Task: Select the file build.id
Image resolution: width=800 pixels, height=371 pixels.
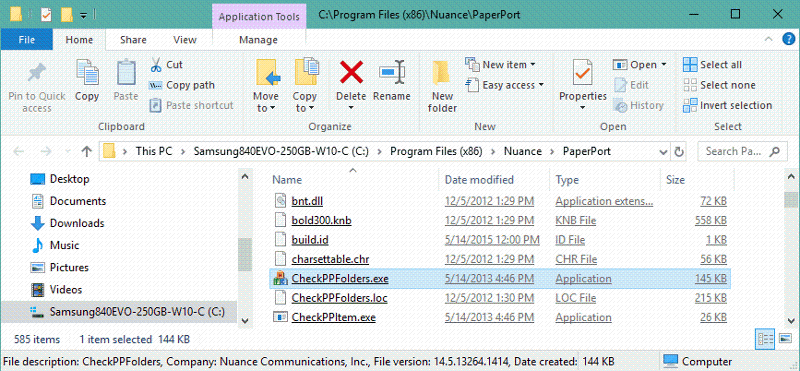Action: 310,240
